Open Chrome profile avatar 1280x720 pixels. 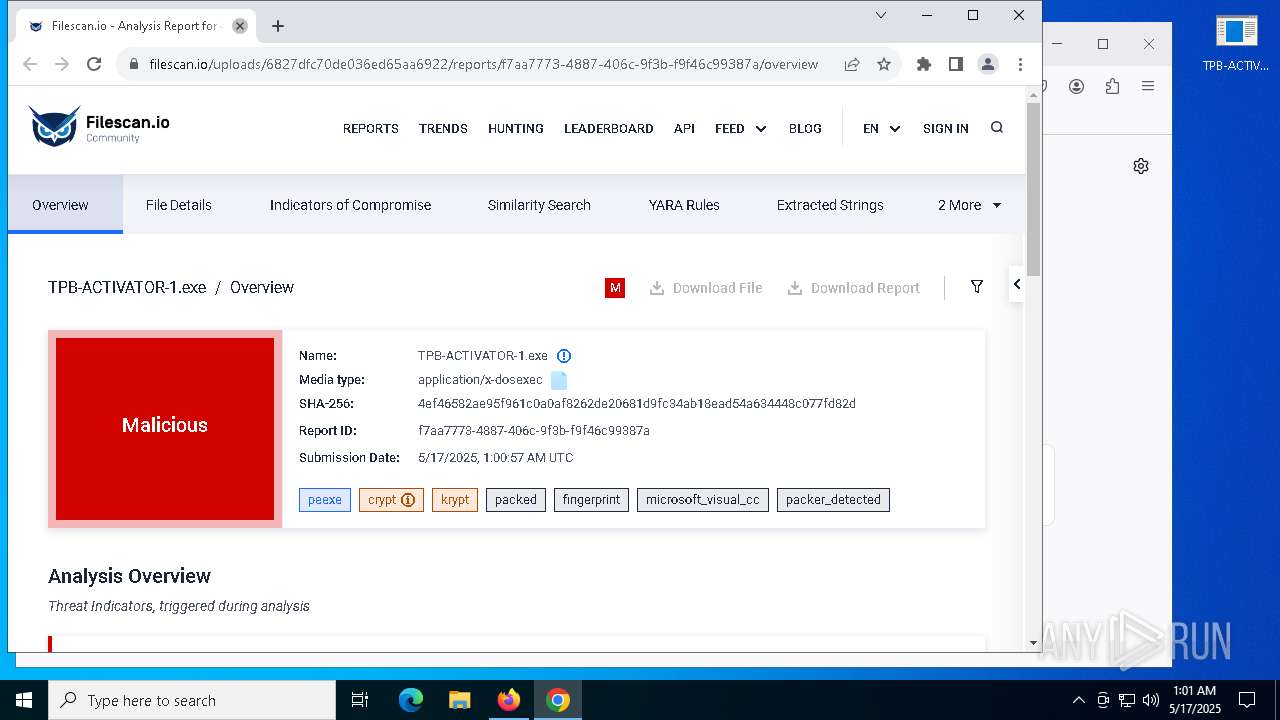pos(988,64)
